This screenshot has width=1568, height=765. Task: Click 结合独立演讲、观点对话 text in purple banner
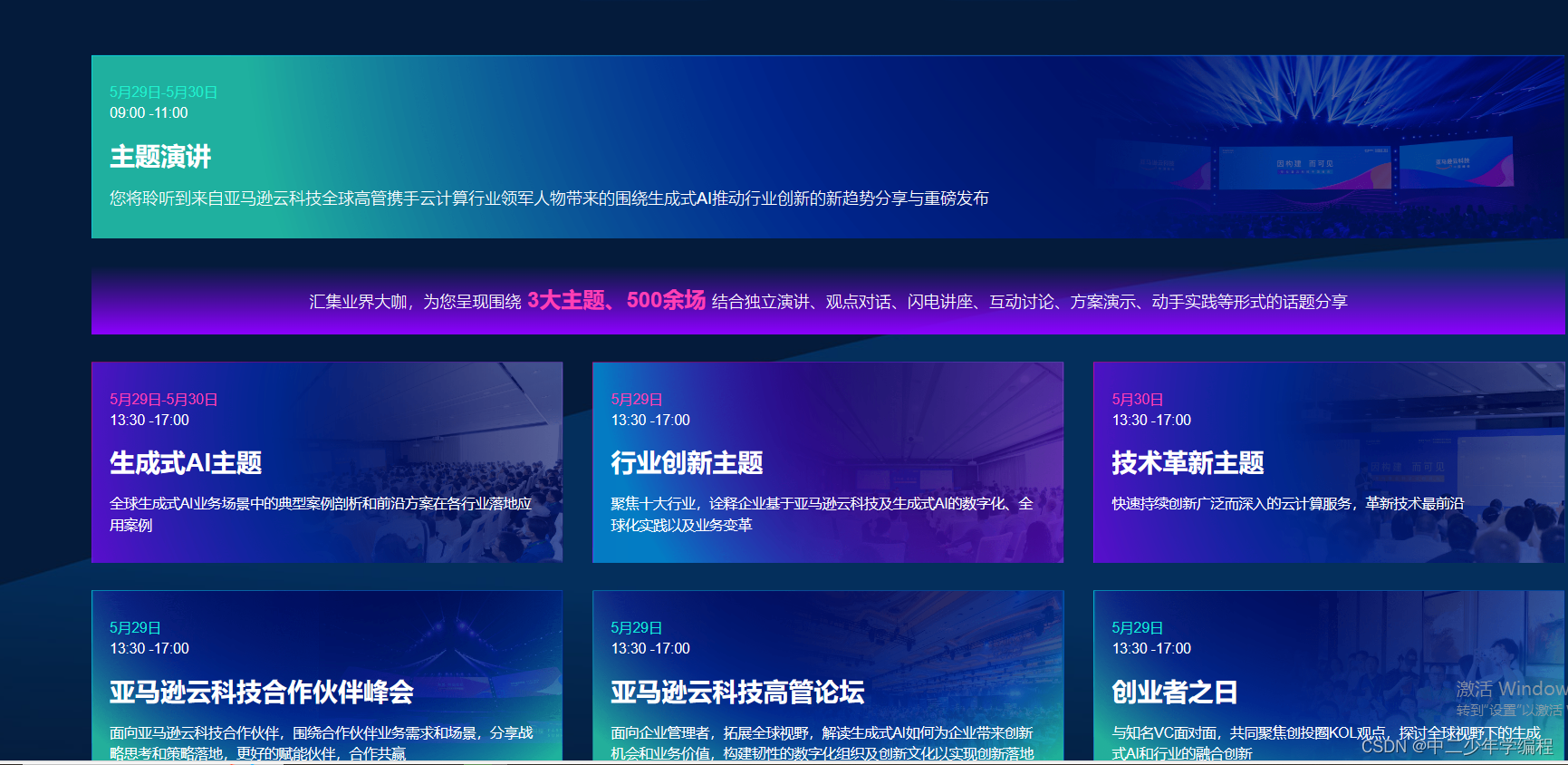click(1030, 302)
